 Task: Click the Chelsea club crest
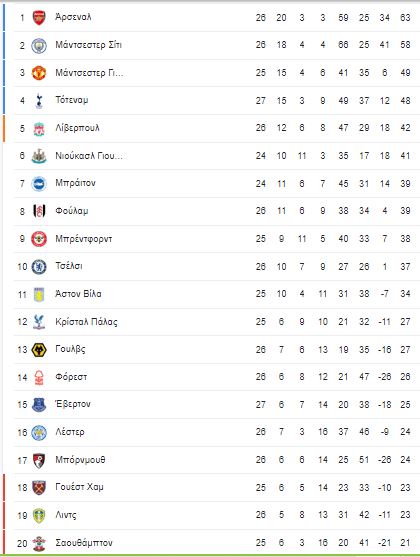coord(39,267)
